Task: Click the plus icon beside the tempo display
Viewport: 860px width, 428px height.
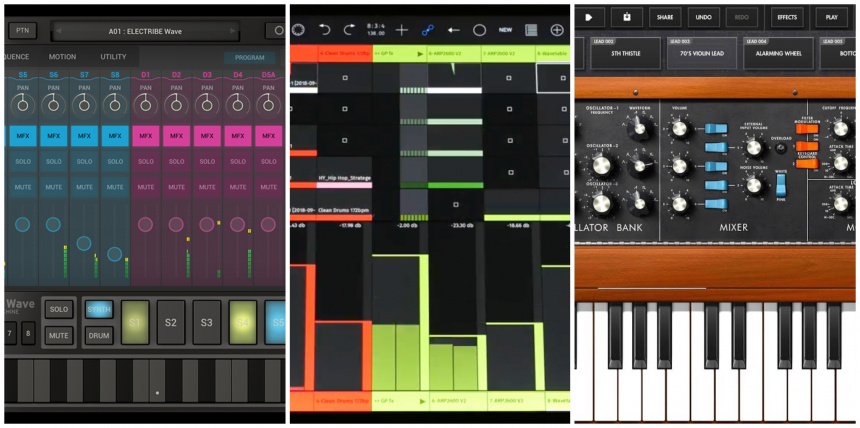Action: coord(402,30)
